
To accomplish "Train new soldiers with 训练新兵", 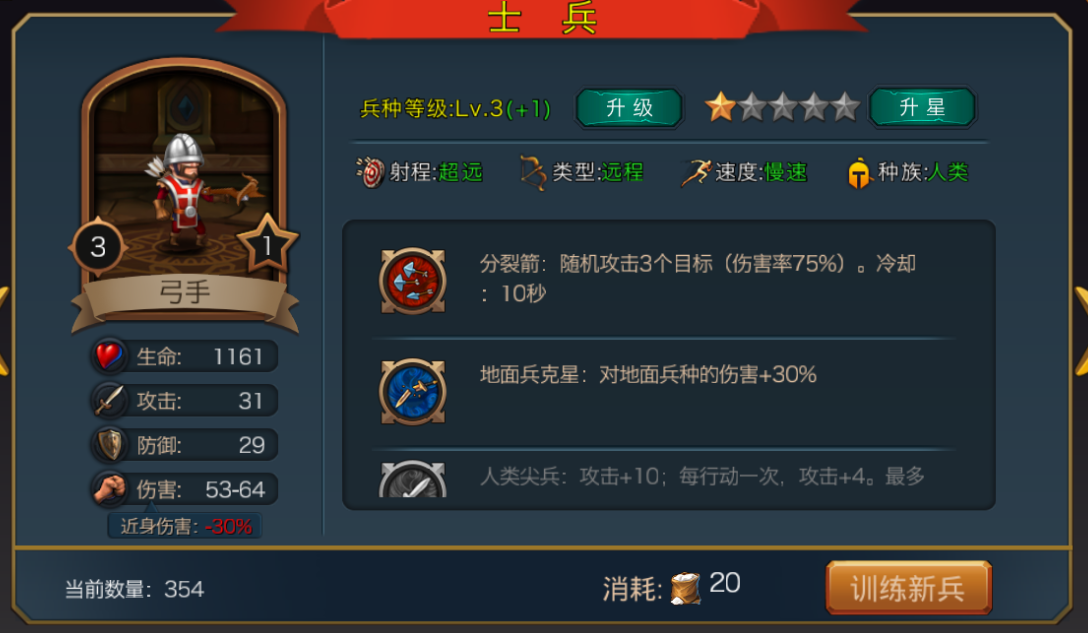I will (x=908, y=589).
